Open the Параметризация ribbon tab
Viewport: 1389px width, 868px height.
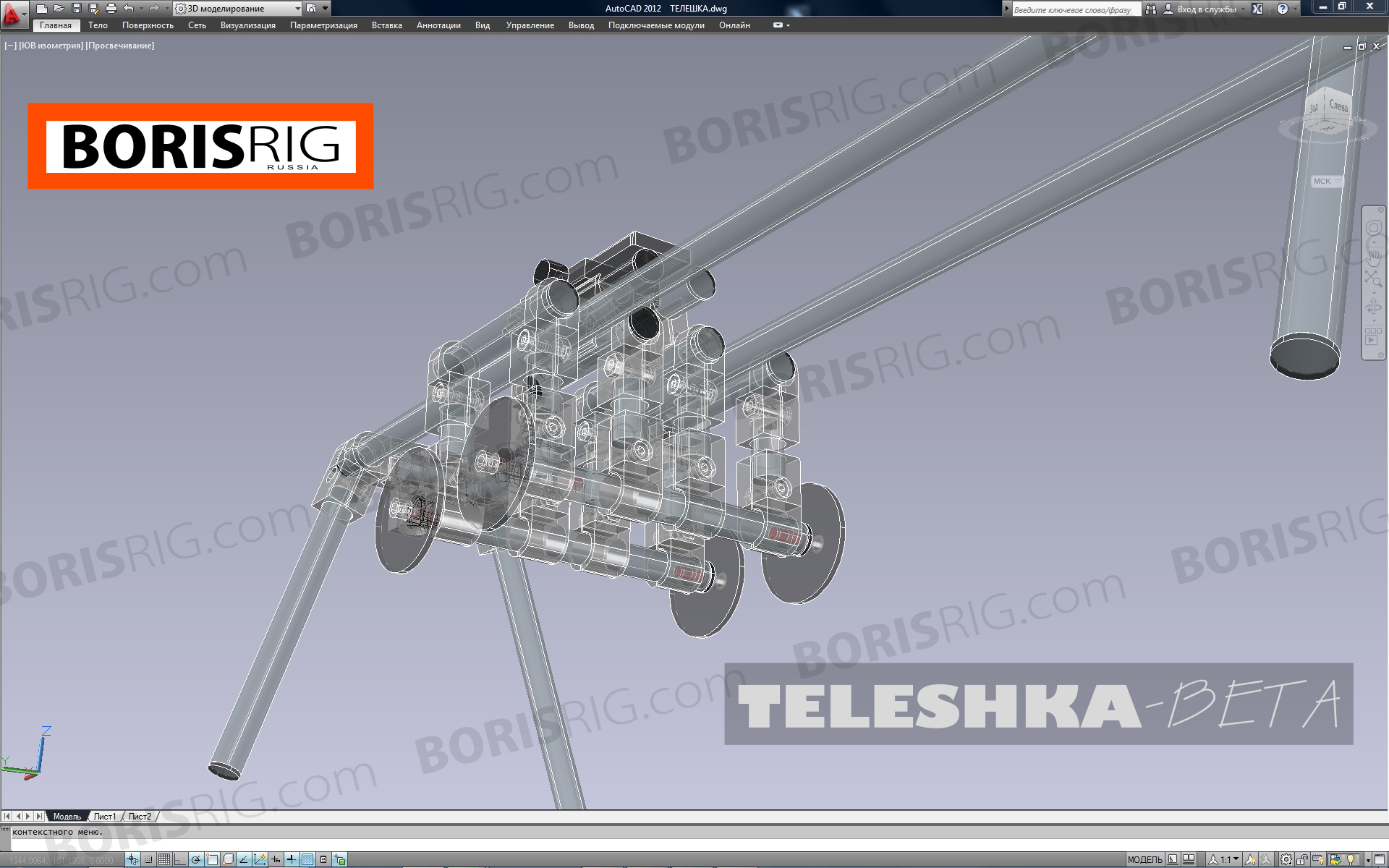click(x=323, y=25)
